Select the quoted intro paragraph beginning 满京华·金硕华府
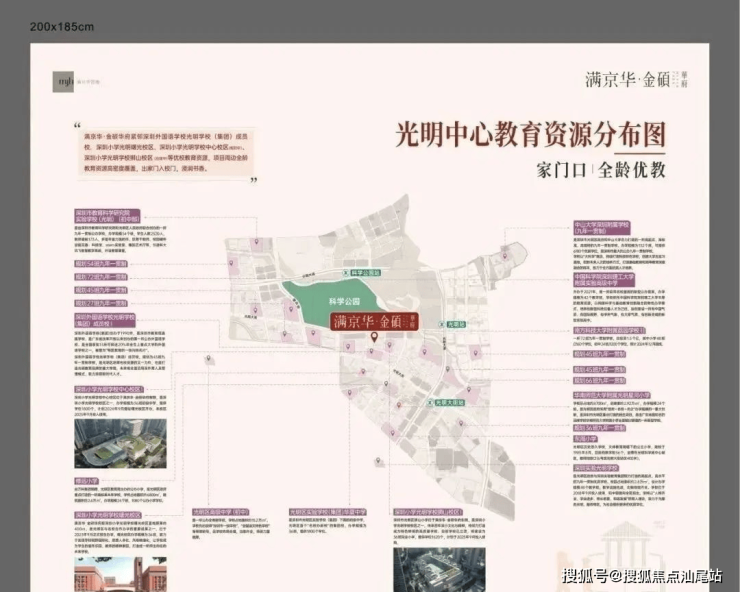Image resolution: width=740 pixels, height=592 pixels. [166, 152]
